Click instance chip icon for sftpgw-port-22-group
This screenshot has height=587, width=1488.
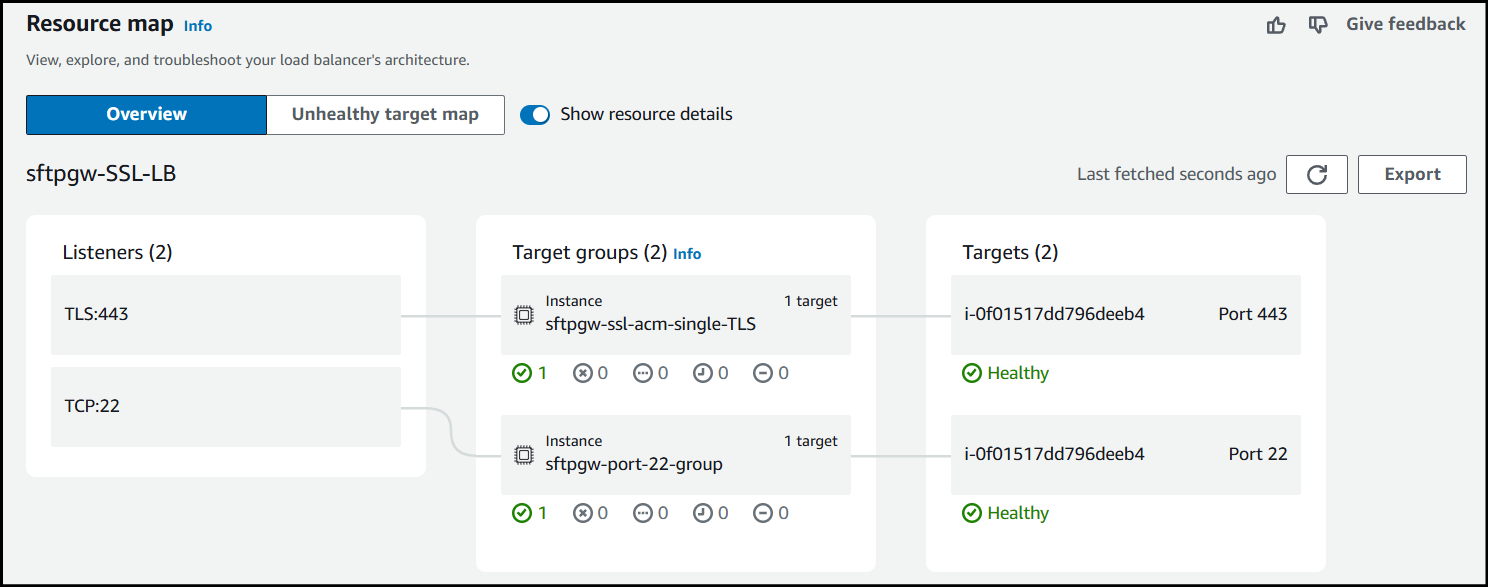click(x=523, y=455)
